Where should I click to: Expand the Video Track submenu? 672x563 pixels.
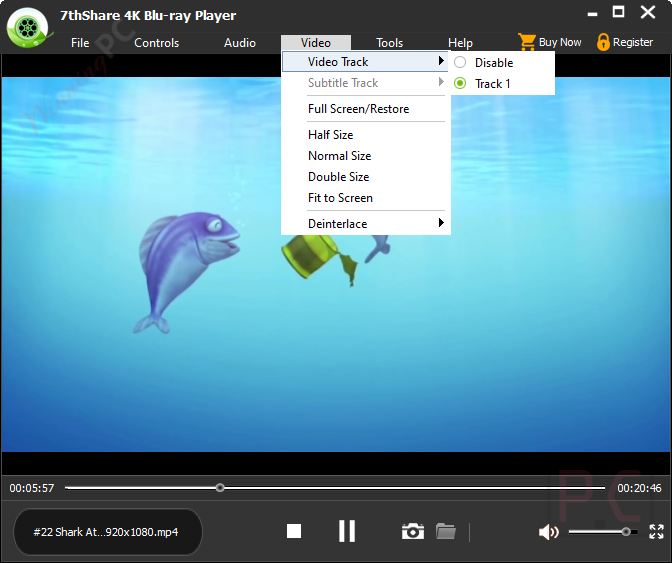tap(365, 62)
